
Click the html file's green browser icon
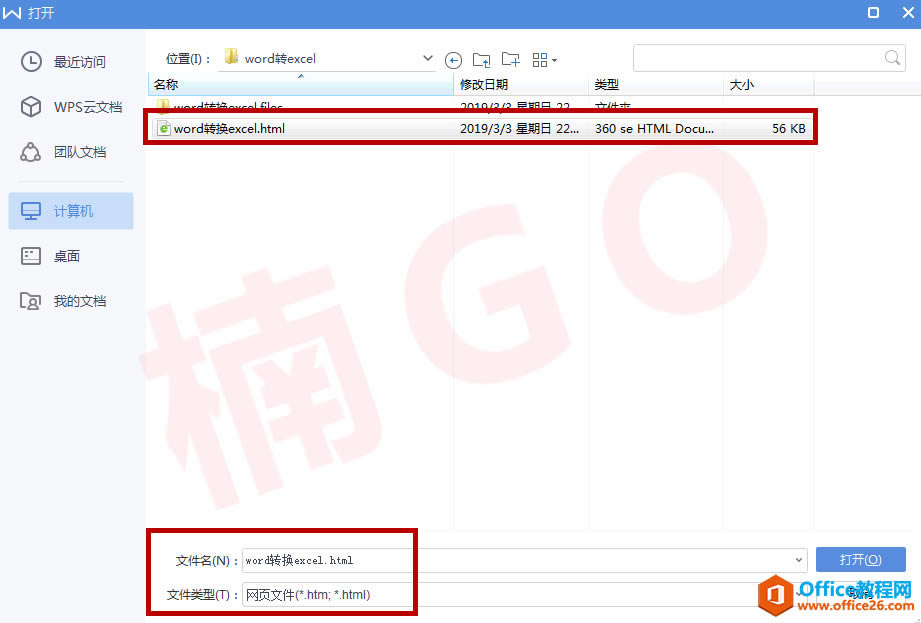pyautogui.click(x=164, y=129)
